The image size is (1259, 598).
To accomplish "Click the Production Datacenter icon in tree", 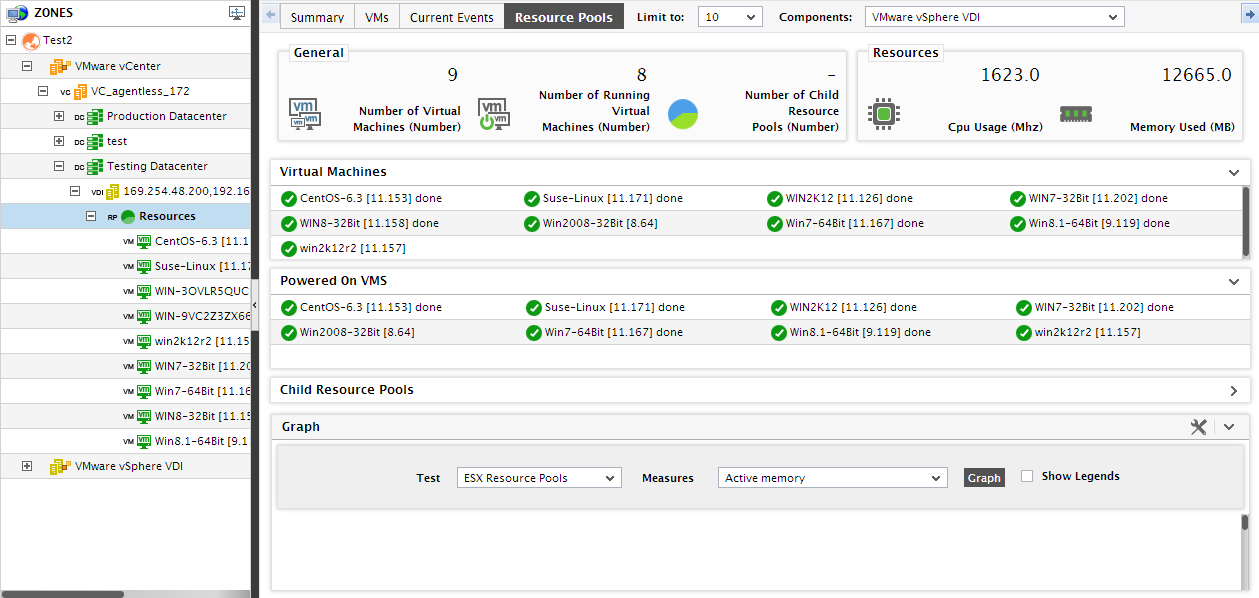I will 96,116.
